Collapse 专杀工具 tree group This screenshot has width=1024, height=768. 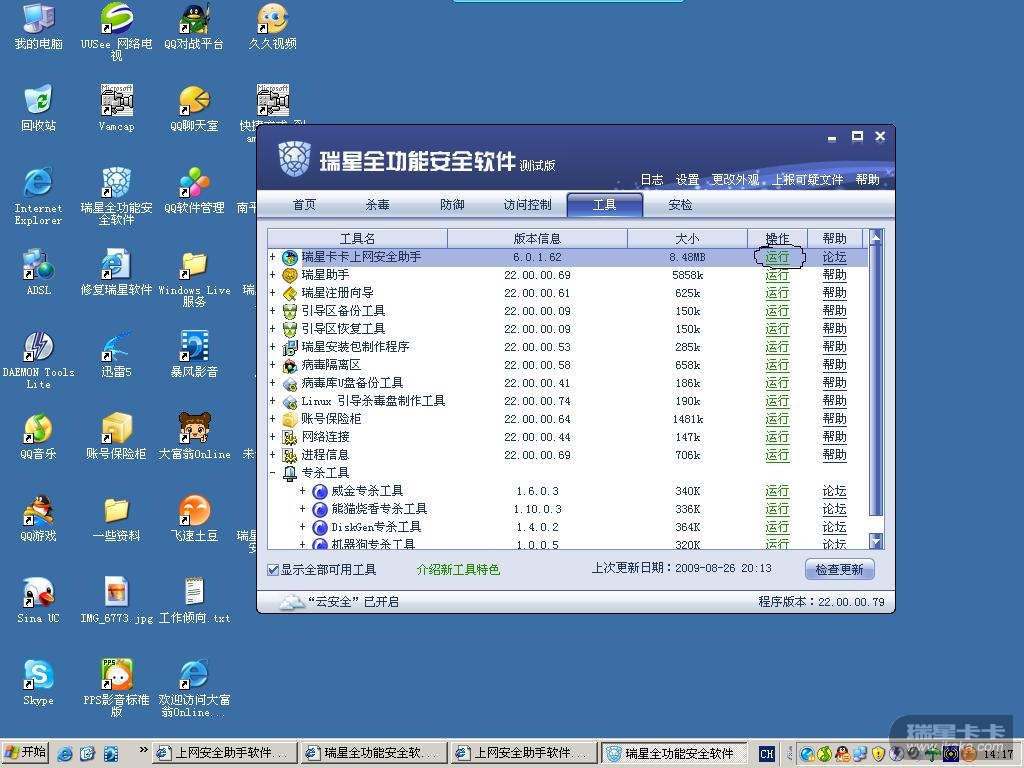[273, 473]
